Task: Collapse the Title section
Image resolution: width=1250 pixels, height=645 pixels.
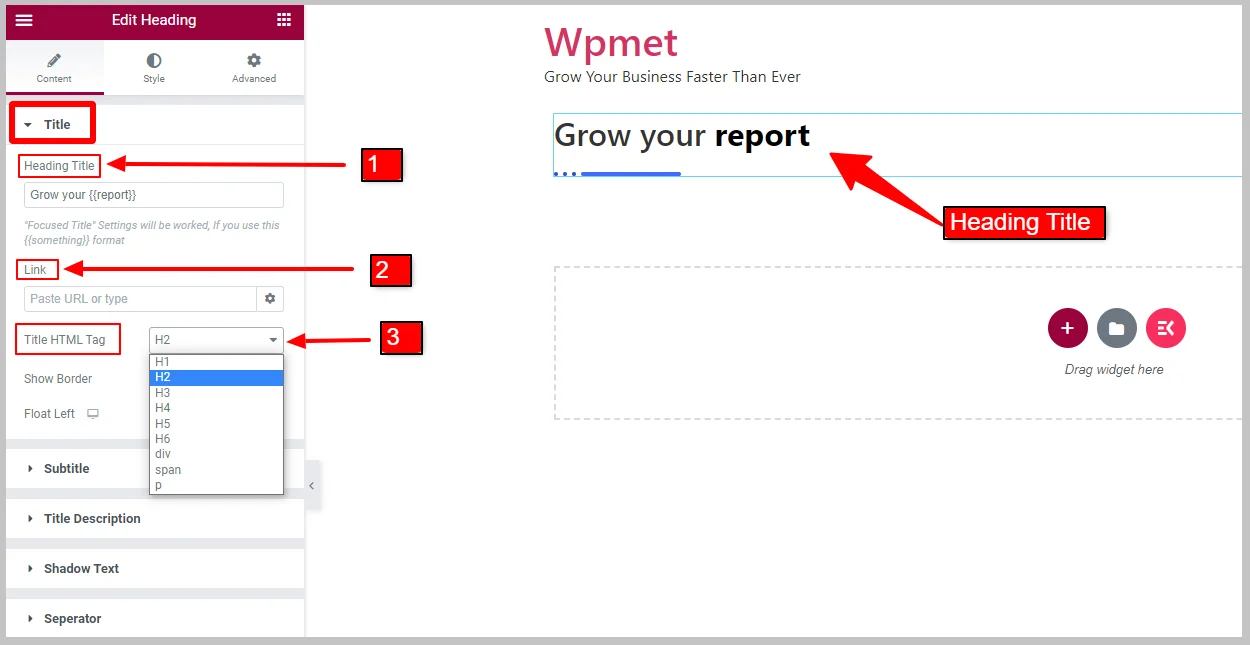Action: (x=52, y=124)
